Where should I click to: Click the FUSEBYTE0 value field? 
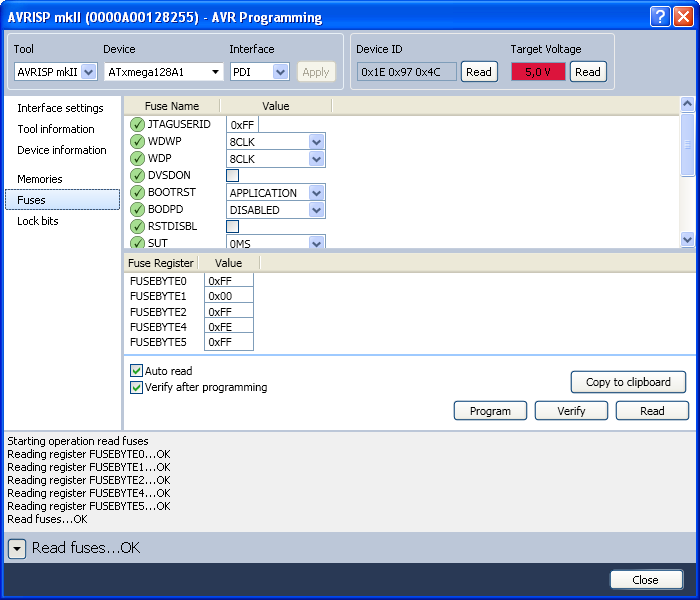click(229, 281)
